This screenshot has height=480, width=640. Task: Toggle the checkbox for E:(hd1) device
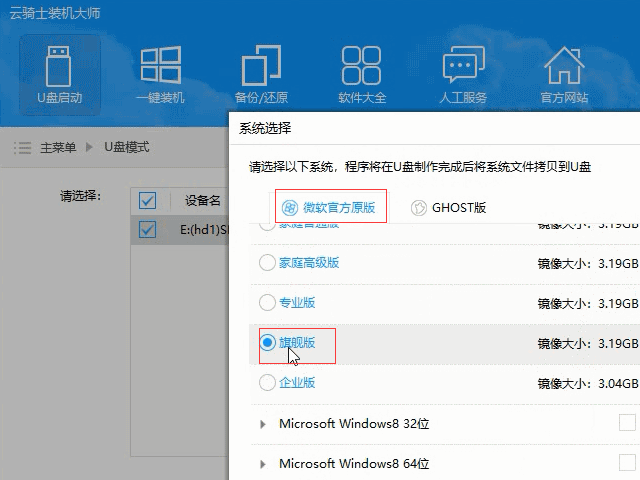pos(147,229)
